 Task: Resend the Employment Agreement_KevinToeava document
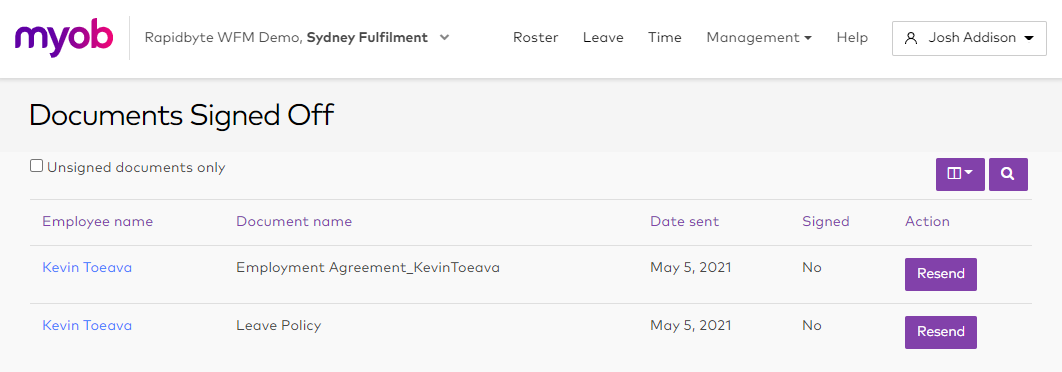click(941, 274)
